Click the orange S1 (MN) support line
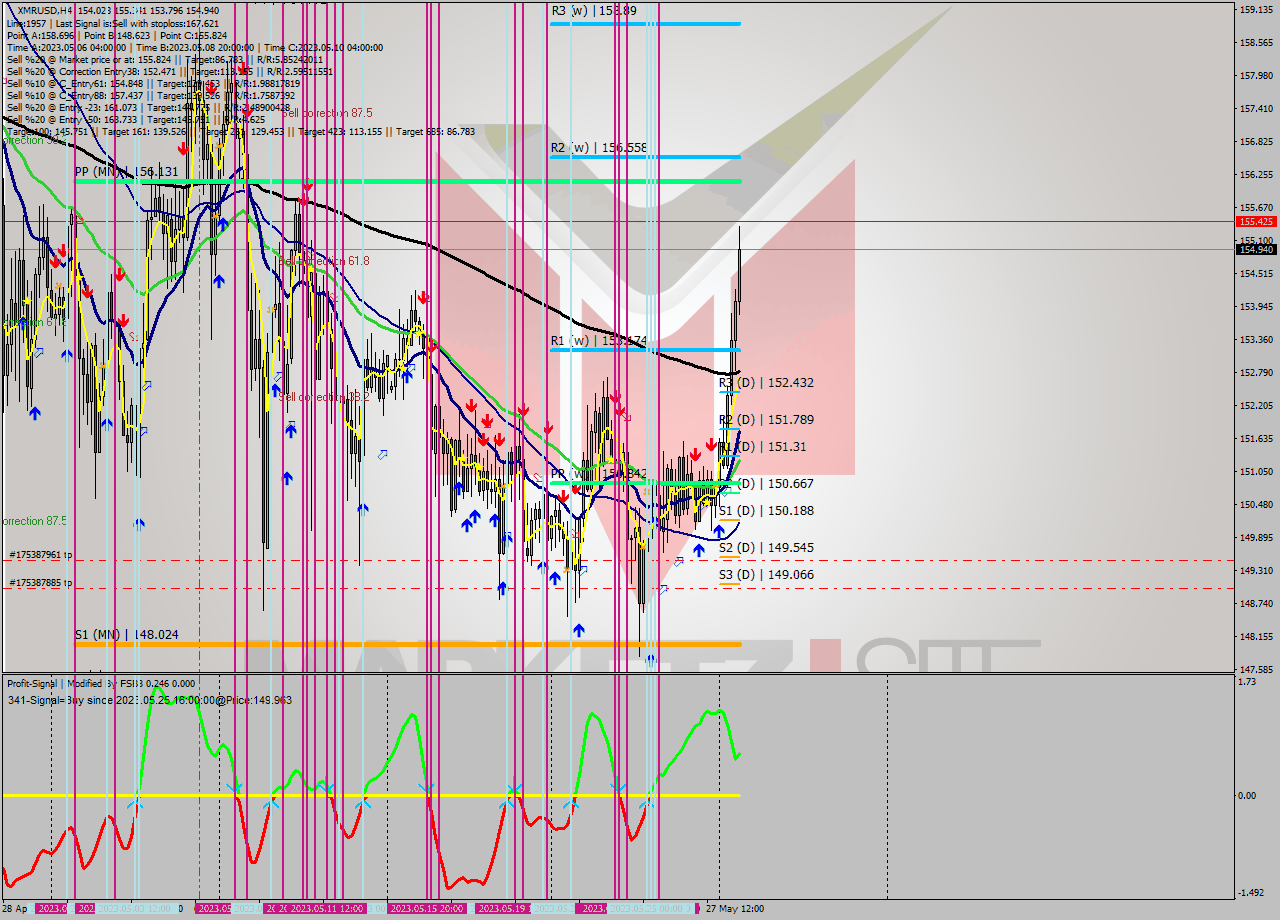Screen dimensions: 1280x920 (400, 647)
